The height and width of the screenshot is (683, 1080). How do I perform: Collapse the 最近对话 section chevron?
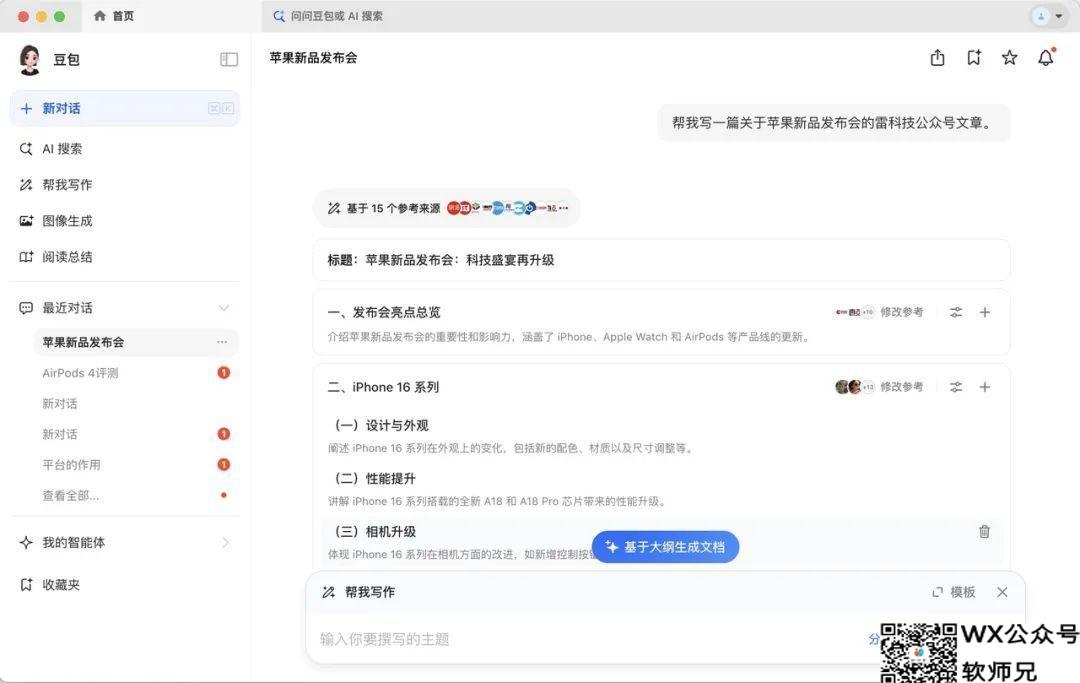224,308
